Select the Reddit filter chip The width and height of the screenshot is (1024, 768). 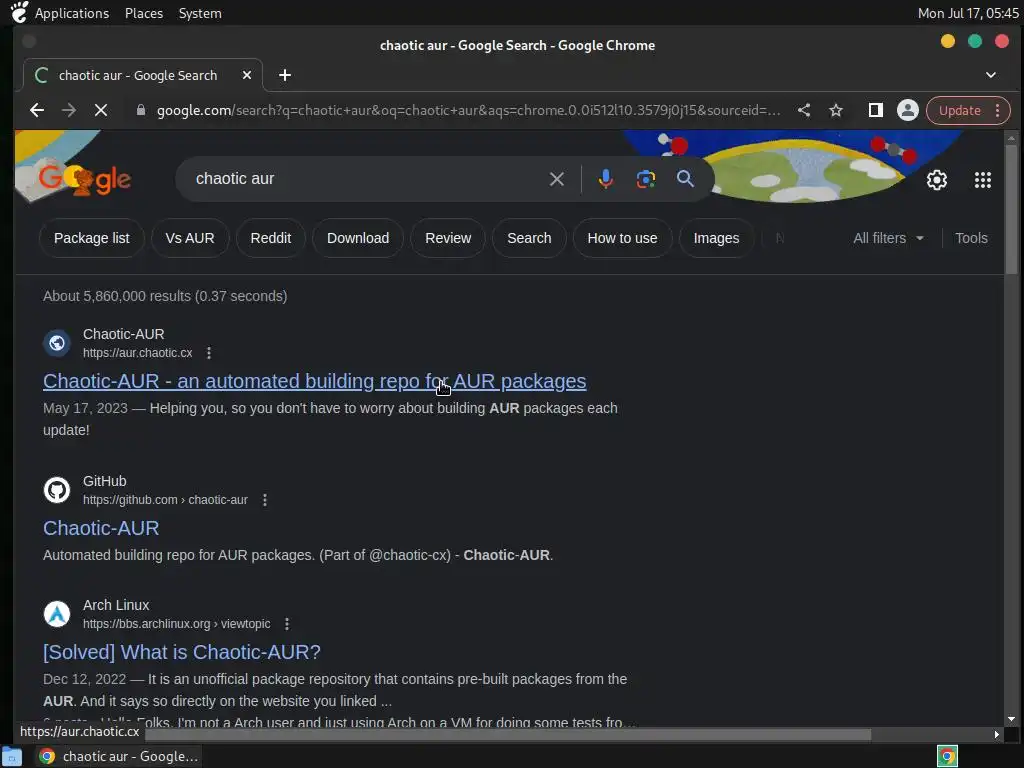[x=270, y=238]
